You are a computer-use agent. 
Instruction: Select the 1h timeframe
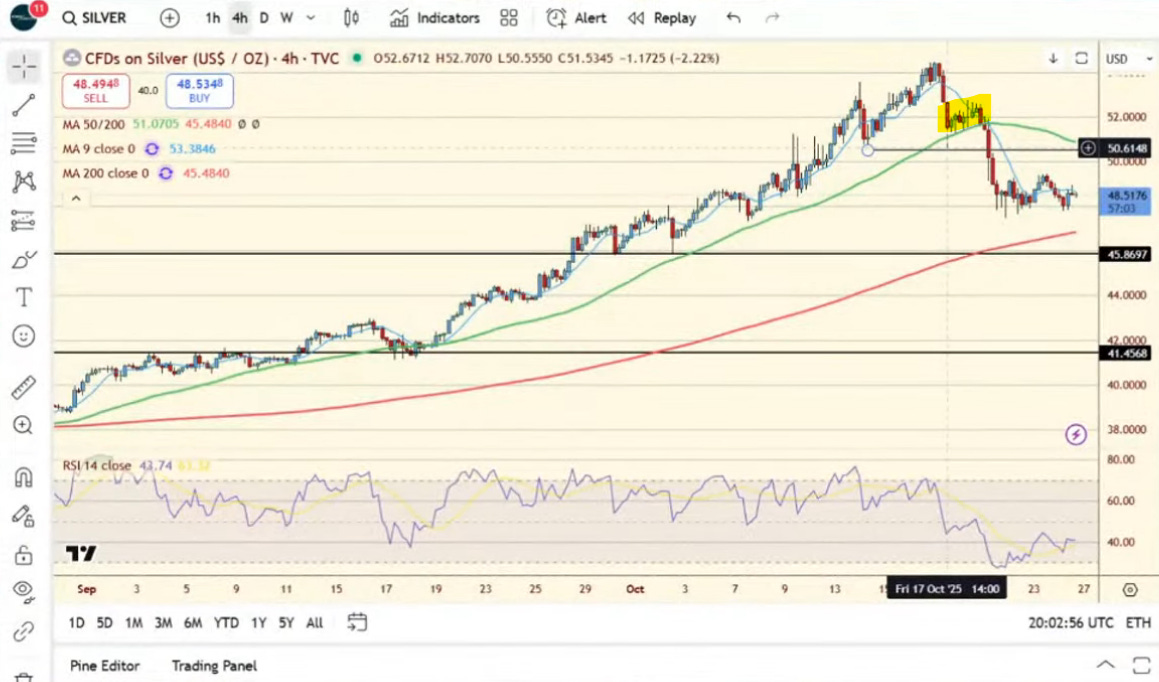pos(213,18)
